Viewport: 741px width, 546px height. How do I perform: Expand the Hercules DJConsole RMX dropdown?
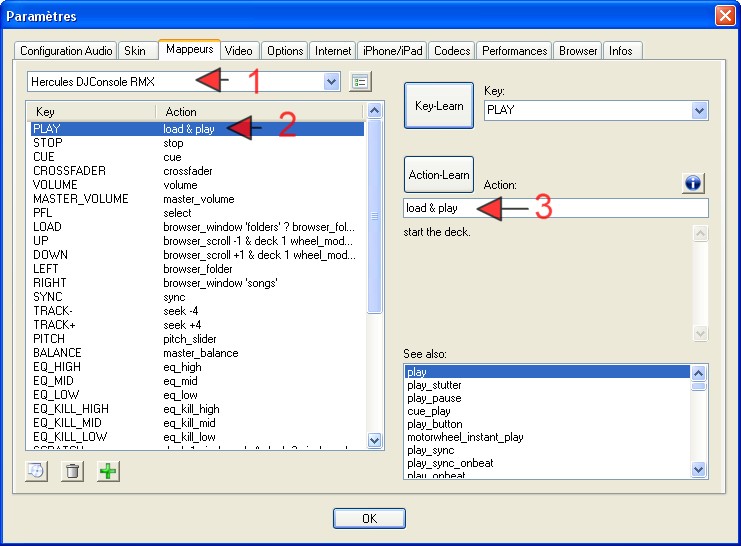point(332,81)
